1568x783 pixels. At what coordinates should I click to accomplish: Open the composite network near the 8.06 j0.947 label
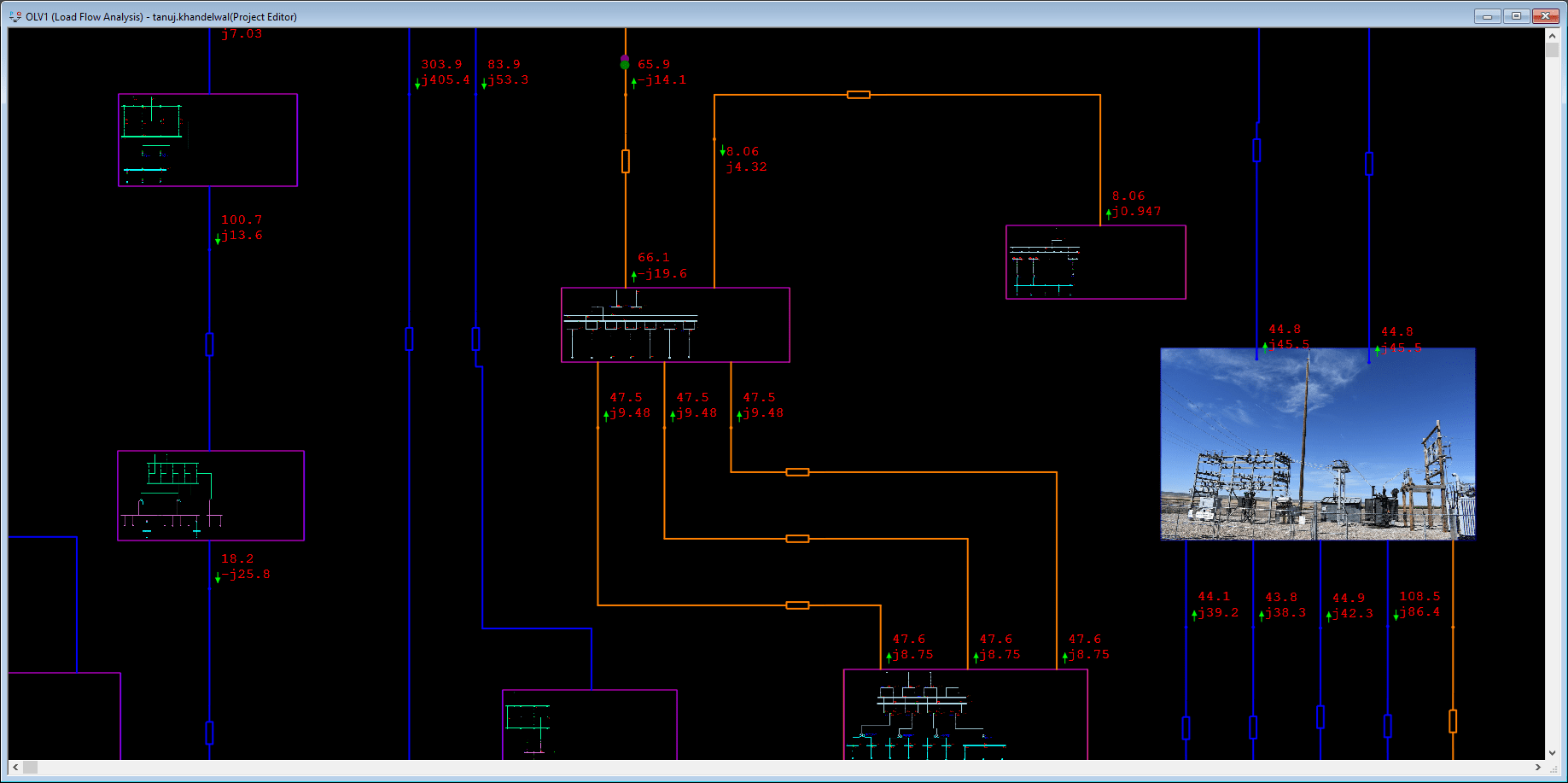pyautogui.click(x=1095, y=262)
